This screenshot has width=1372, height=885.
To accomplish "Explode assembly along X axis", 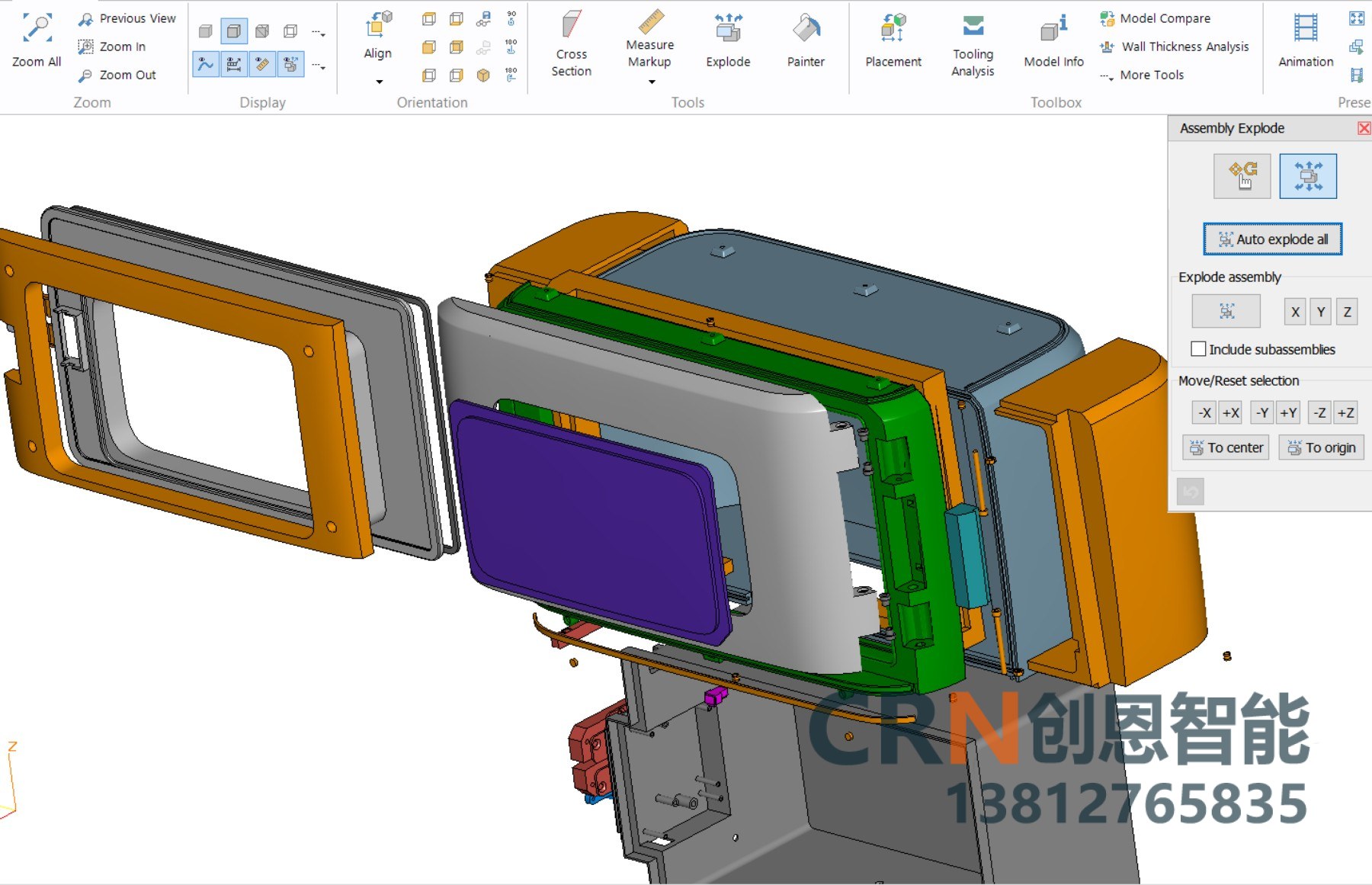I will click(x=1295, y=312).
